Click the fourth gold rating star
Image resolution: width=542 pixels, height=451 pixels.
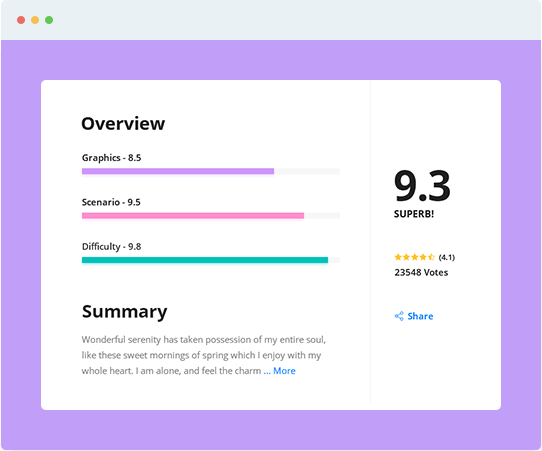pos(423,257)
